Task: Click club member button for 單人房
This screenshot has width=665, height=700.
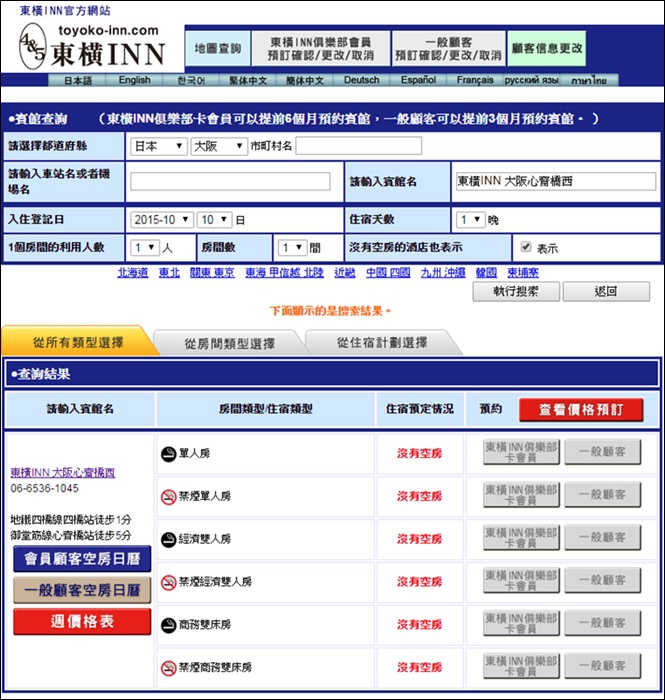Action: tap(521, 452)
